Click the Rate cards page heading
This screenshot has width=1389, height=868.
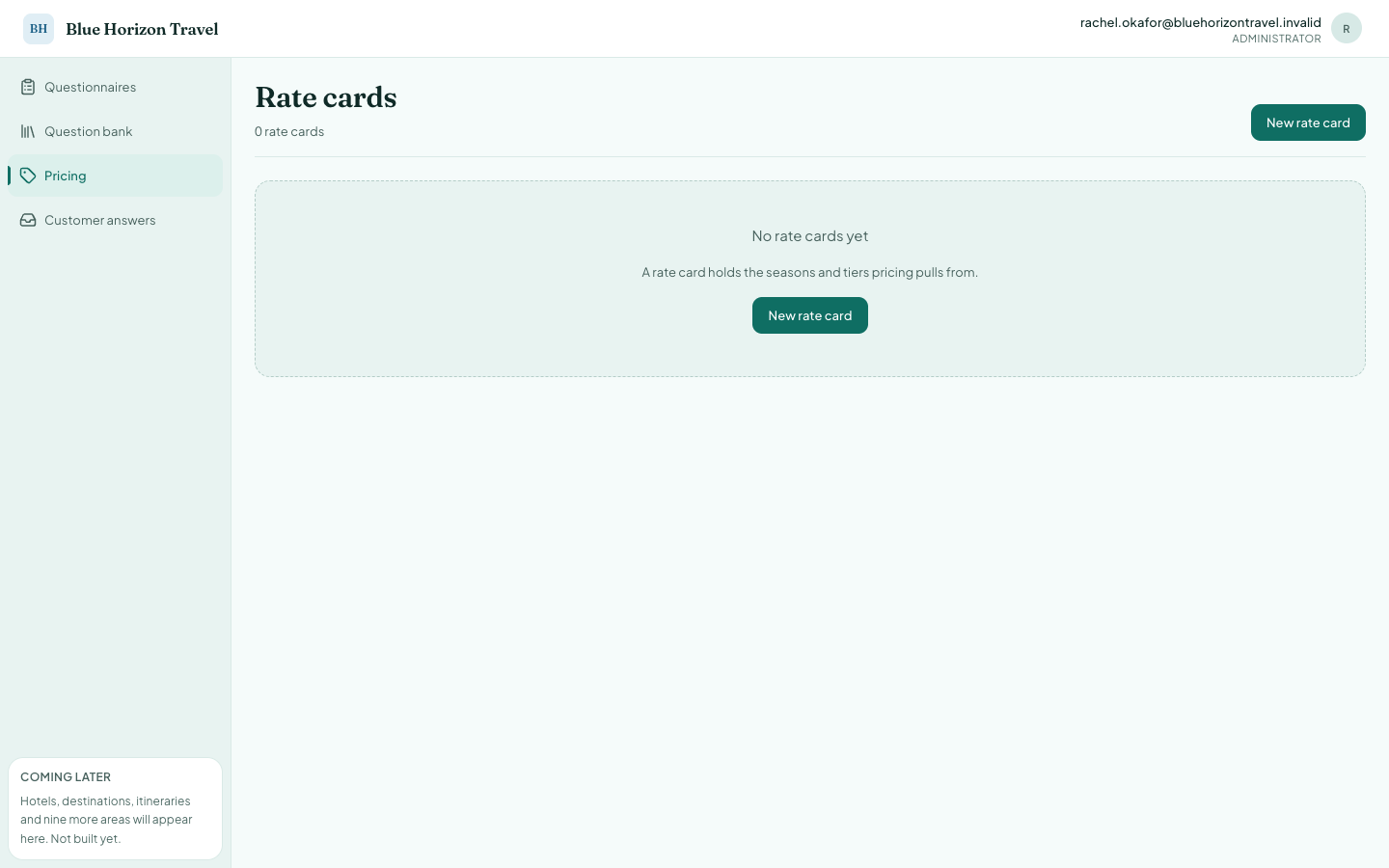point(326,97)
